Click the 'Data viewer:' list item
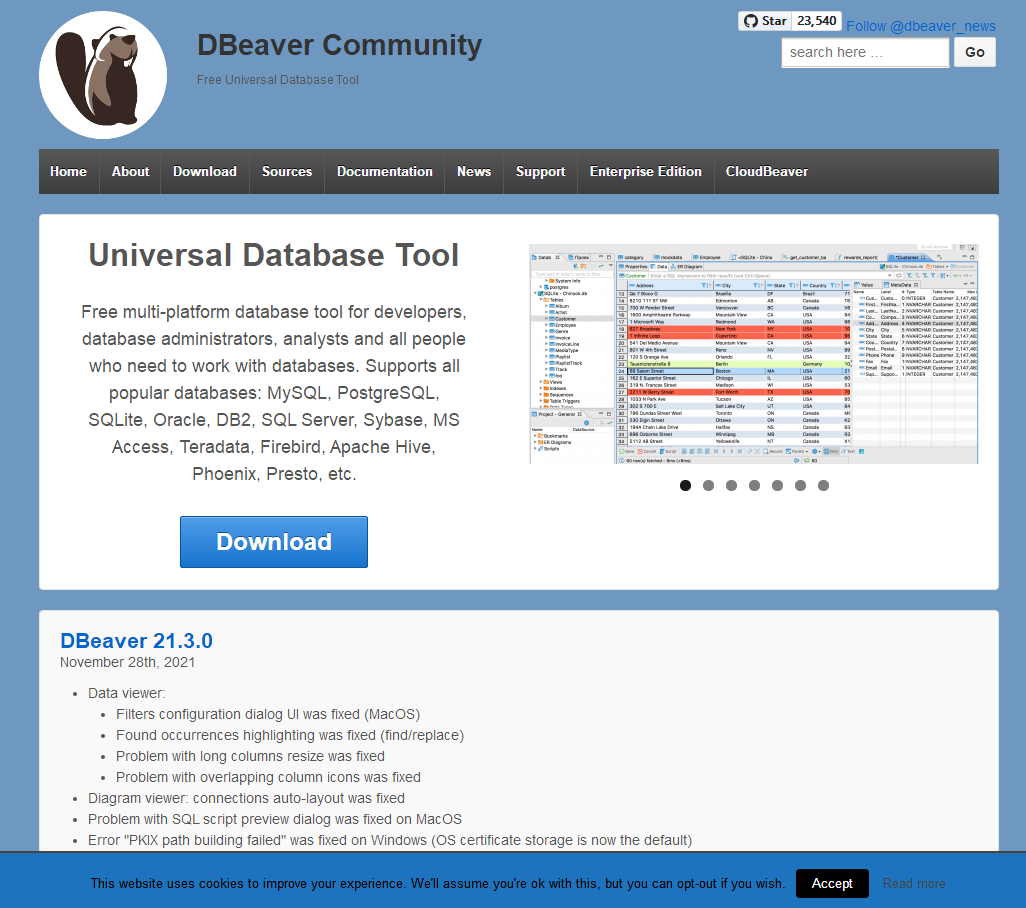This screenshot has width=1026, height=908. (127, 693)
